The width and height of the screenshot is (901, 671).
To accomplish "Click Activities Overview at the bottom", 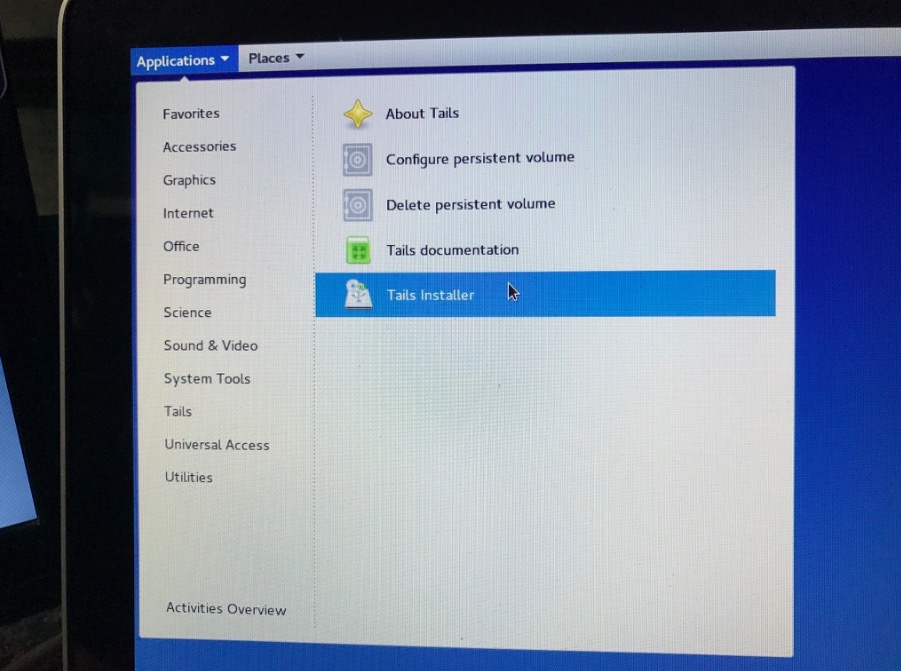I will (226, 609).
